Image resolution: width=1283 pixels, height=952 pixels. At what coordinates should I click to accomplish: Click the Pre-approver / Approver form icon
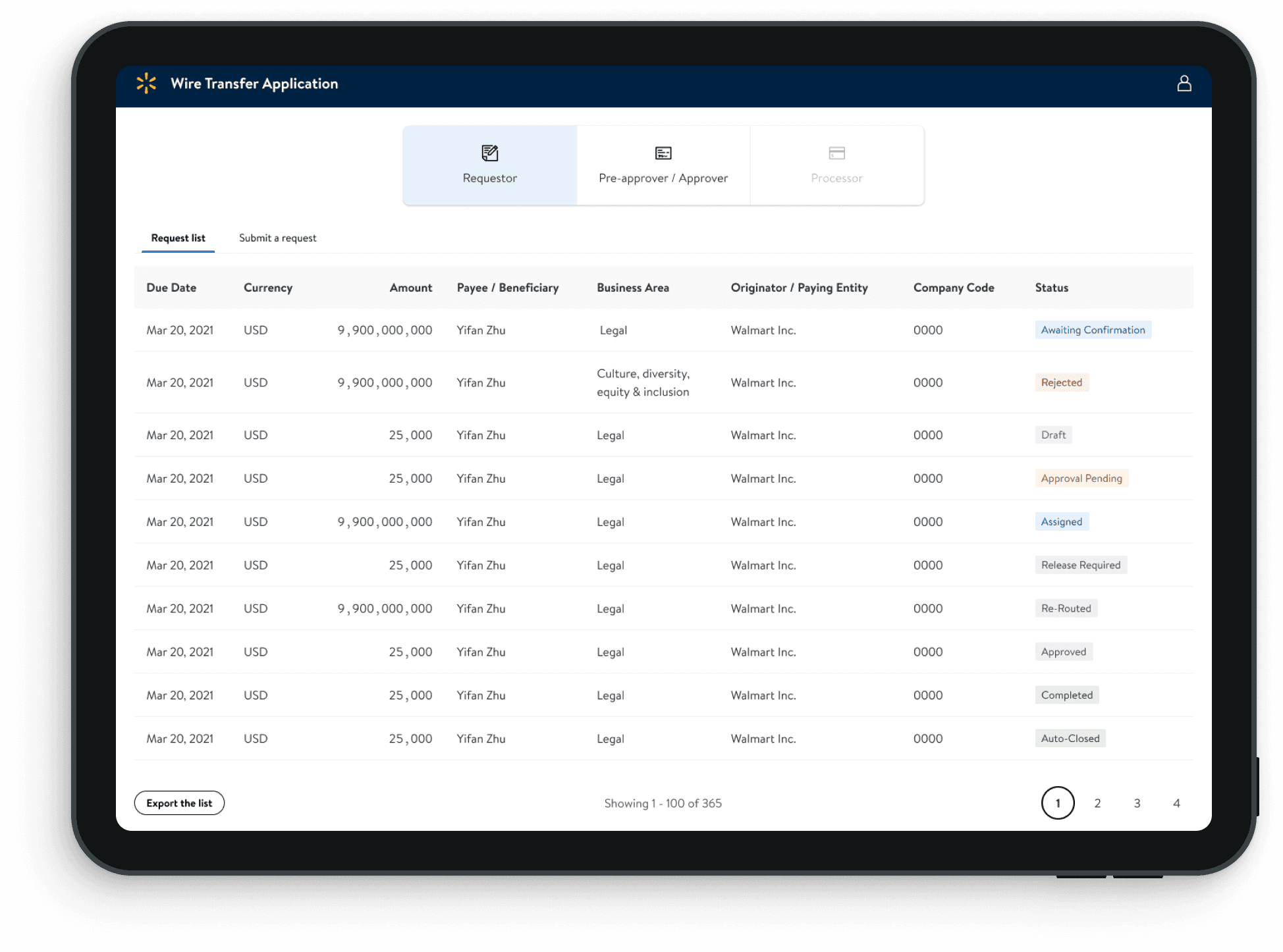(663, 153)
